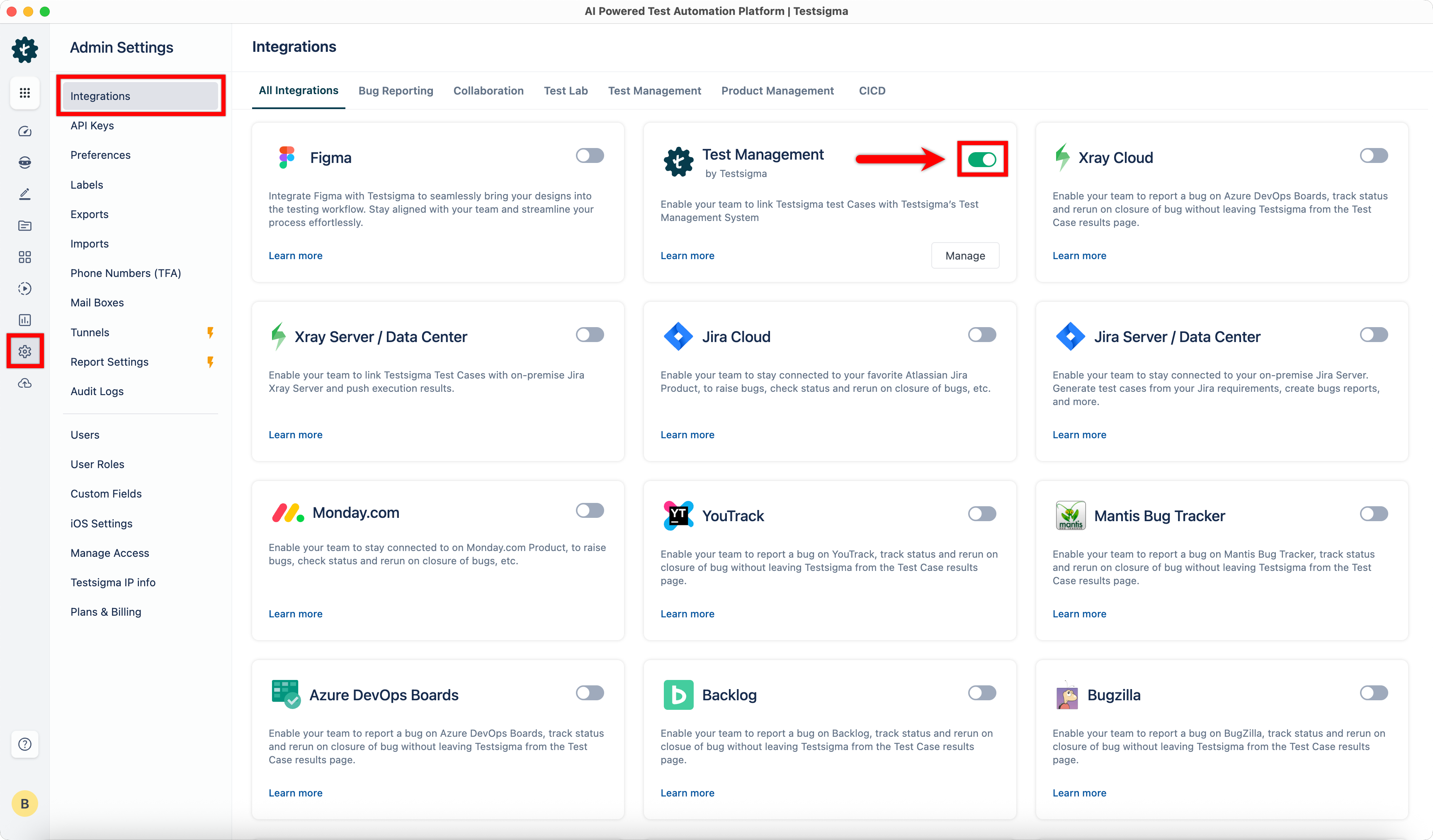Click the Mantis Bug Tracker logo

pyautogui.click(x=1070, y=515)
